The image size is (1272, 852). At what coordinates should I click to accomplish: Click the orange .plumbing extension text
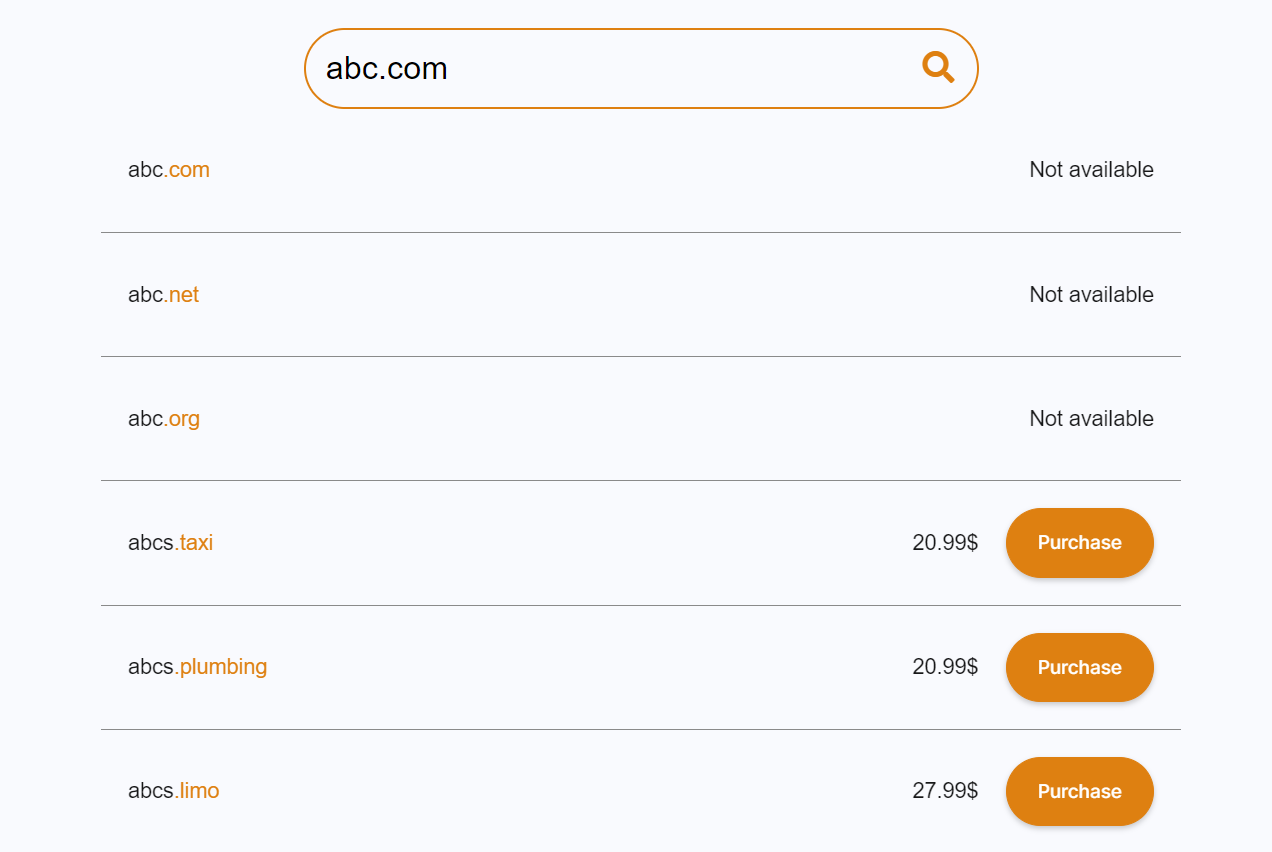[x=223, y=667]
